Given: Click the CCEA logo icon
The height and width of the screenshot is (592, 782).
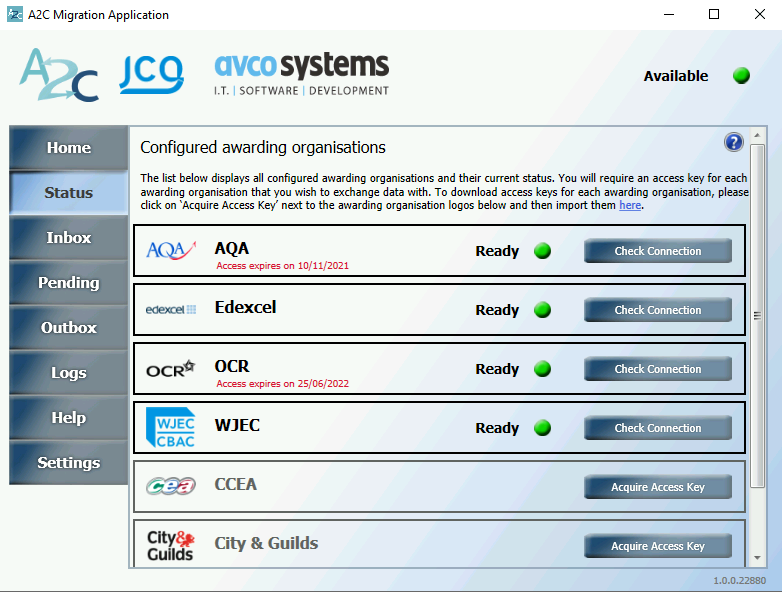Looking at the screenshot, I should pyautogui.click(x=171, y=485).
